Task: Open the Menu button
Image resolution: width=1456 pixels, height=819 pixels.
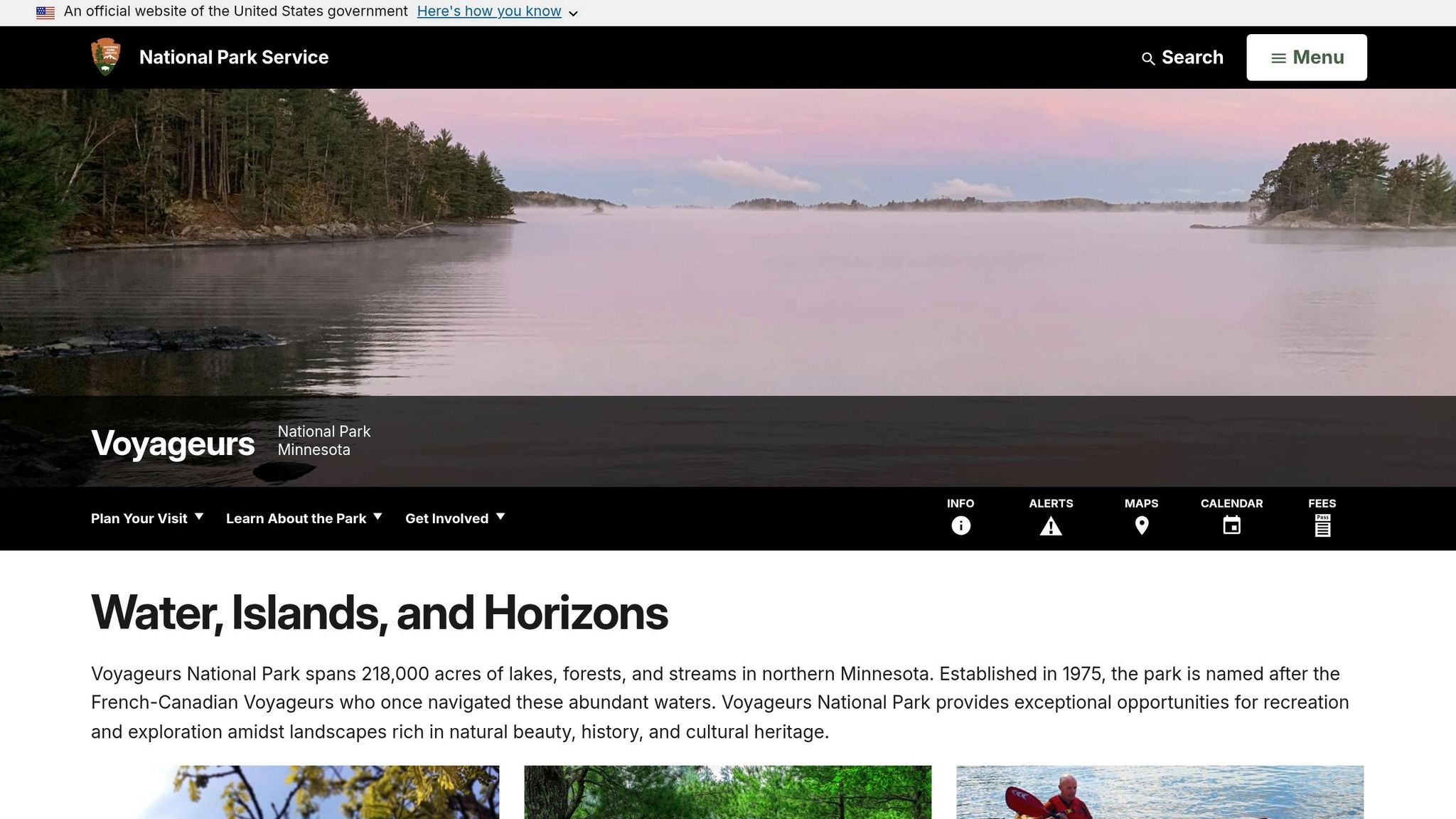Action: click(1307, 58)
